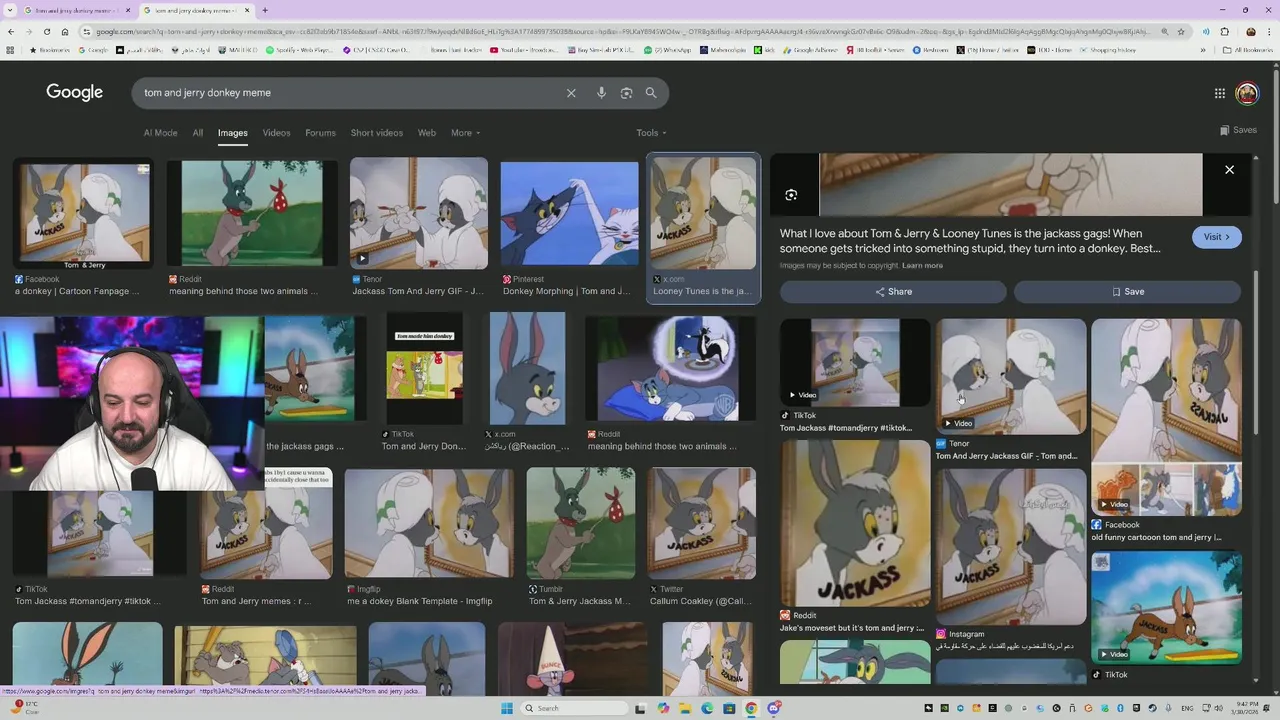Screen dimensions: 1280x720
Task: Open Short videos tab
Action: pos(376,133)
